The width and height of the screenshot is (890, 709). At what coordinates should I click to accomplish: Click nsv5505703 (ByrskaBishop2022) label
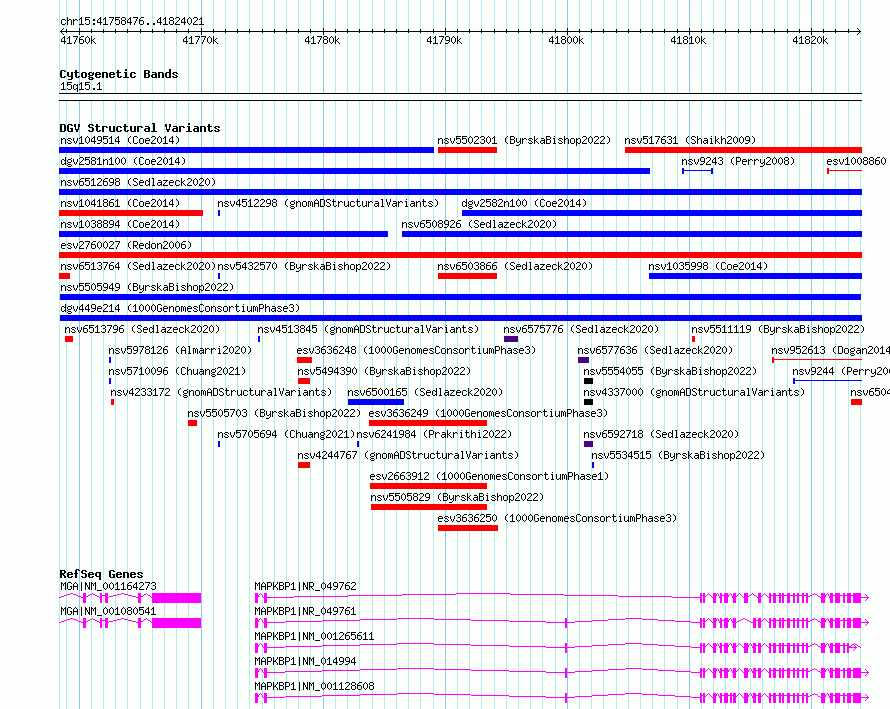[274, 413]
